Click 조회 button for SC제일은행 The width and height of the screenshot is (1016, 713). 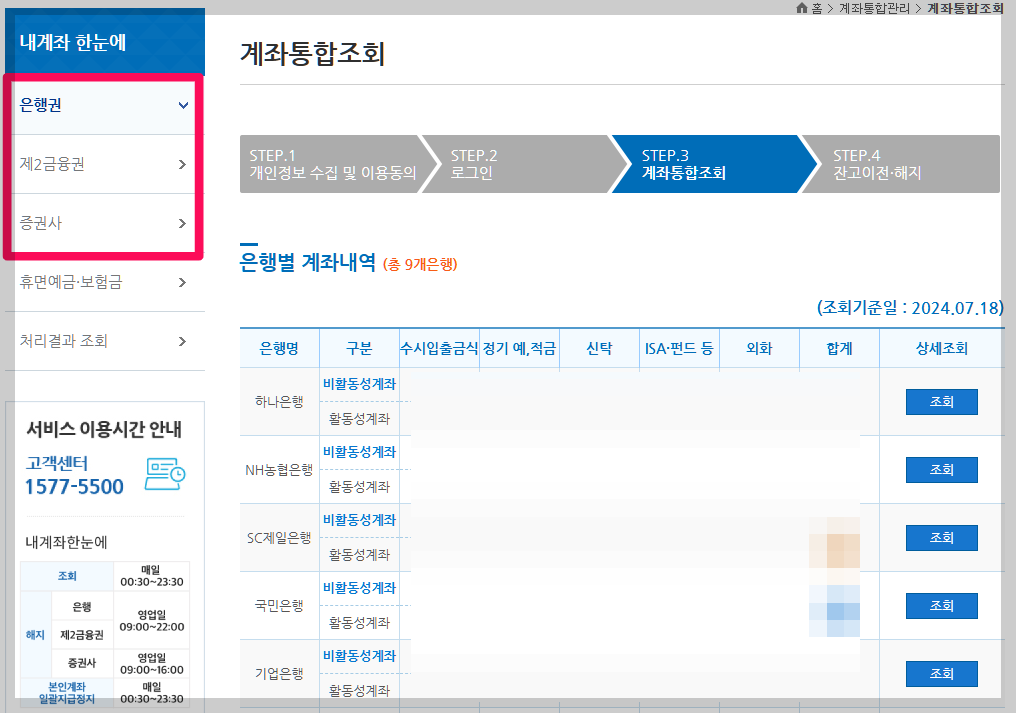[941, 537]
